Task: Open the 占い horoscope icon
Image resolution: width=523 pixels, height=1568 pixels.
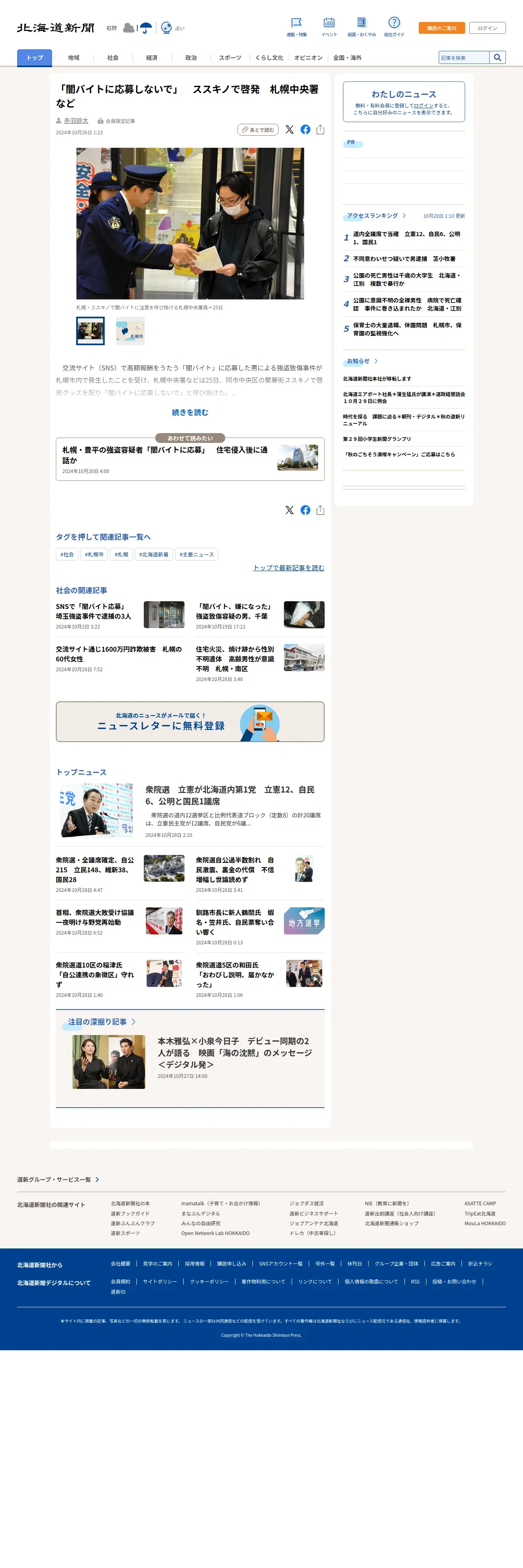Action: point(166,27)
